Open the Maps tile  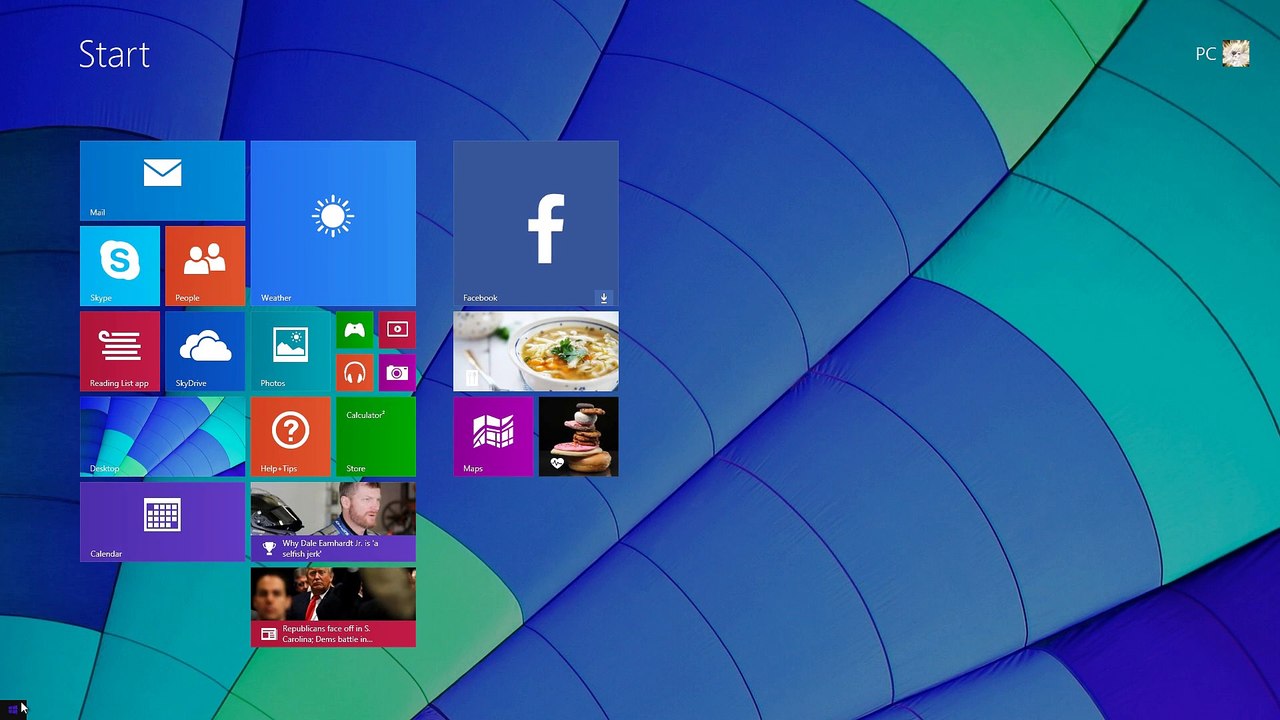494,437
